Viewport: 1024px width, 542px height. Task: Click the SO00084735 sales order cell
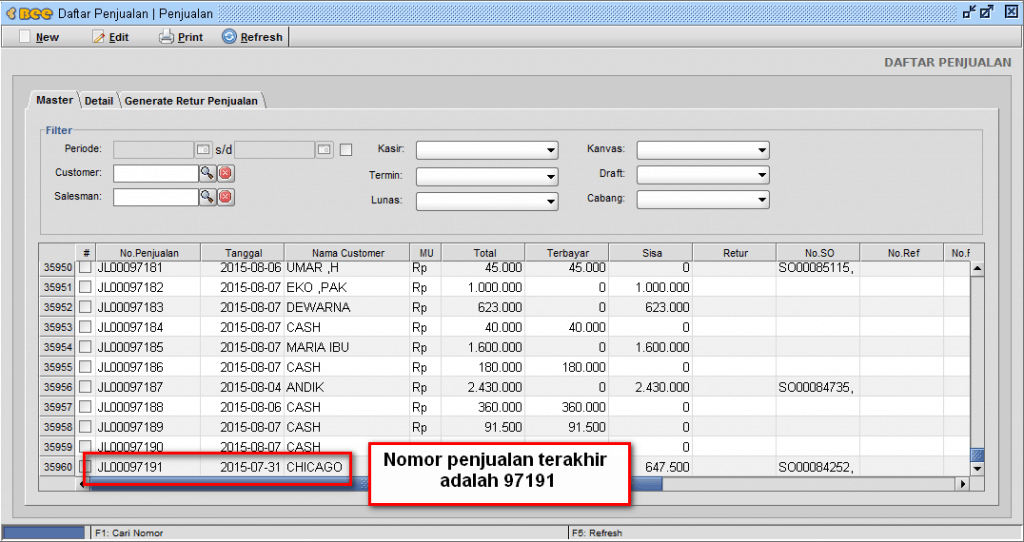click(x=816, y=387)
